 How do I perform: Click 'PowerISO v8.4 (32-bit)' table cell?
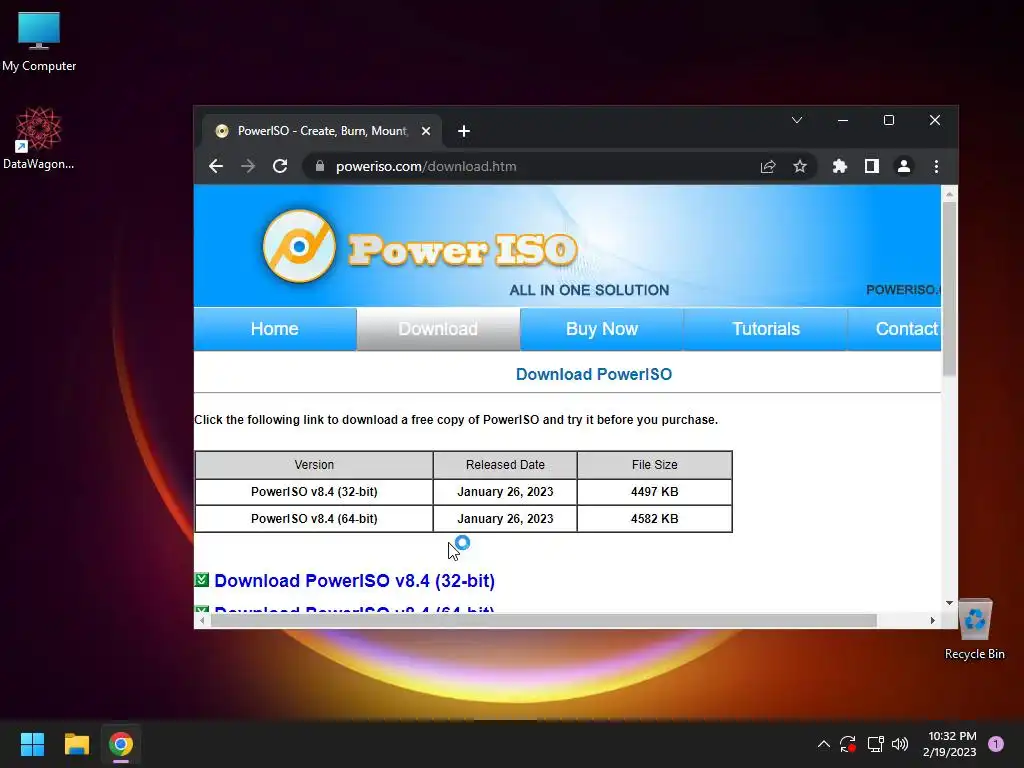[x=314, y=492]
